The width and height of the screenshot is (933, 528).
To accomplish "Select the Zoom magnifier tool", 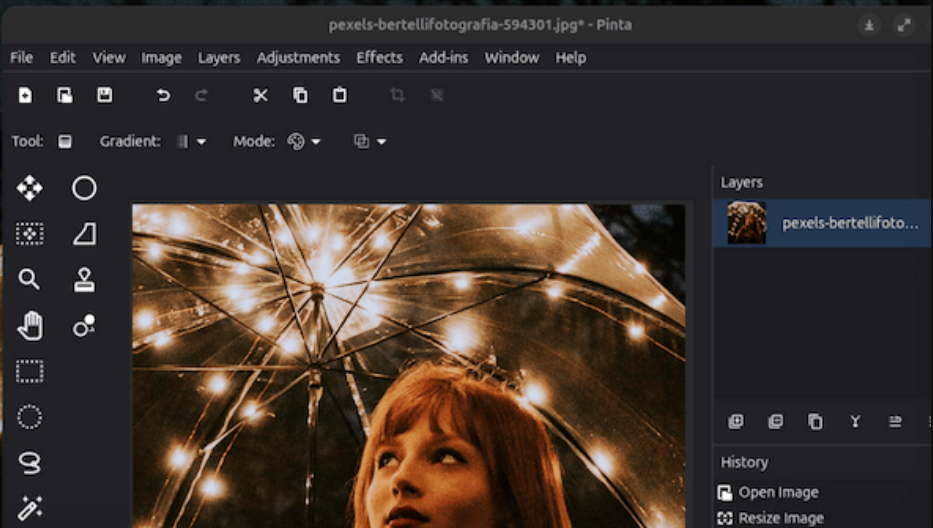I will 30,279.
